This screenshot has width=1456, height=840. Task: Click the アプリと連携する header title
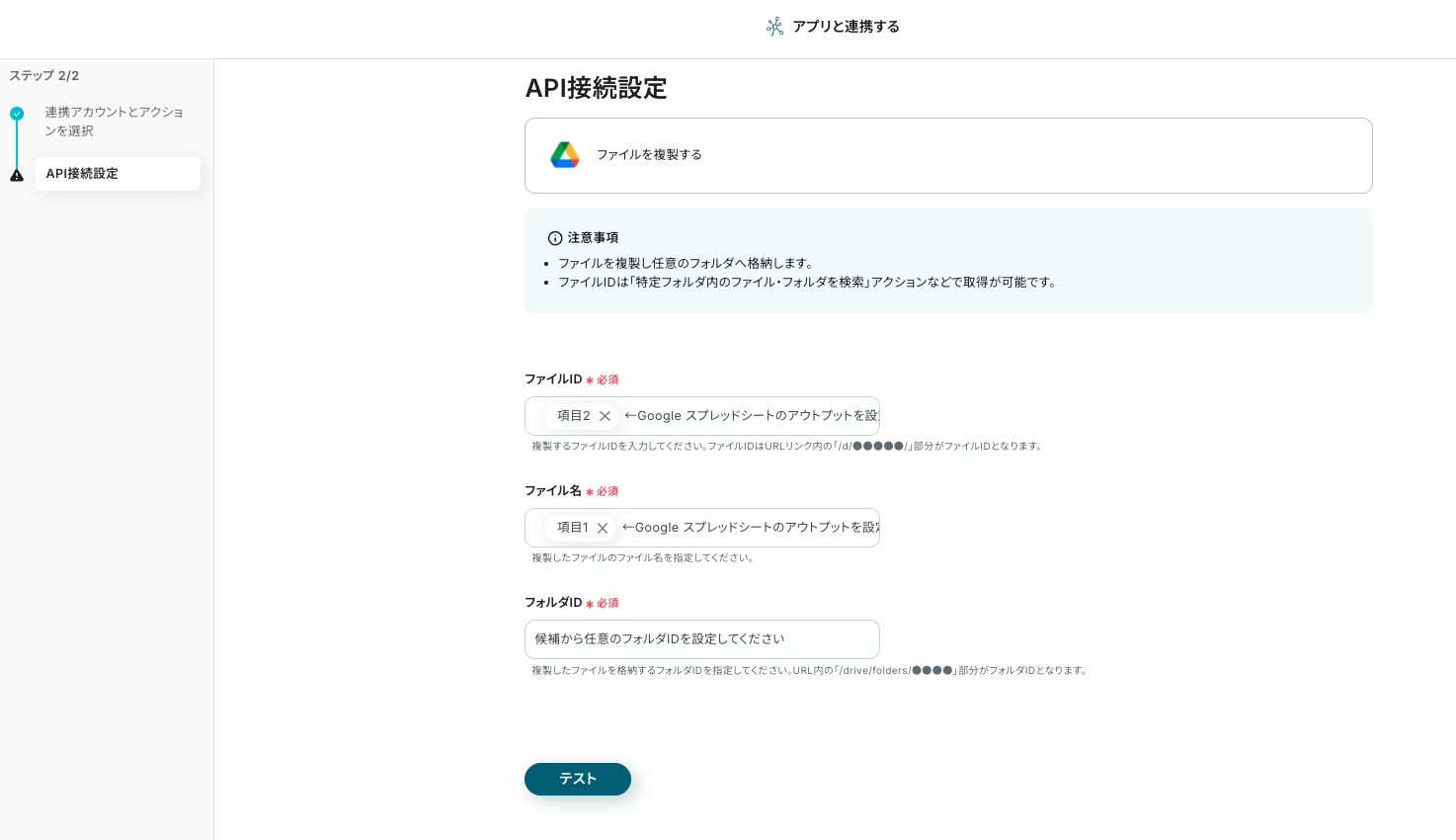pyautogui.click(x=846, y=27)
